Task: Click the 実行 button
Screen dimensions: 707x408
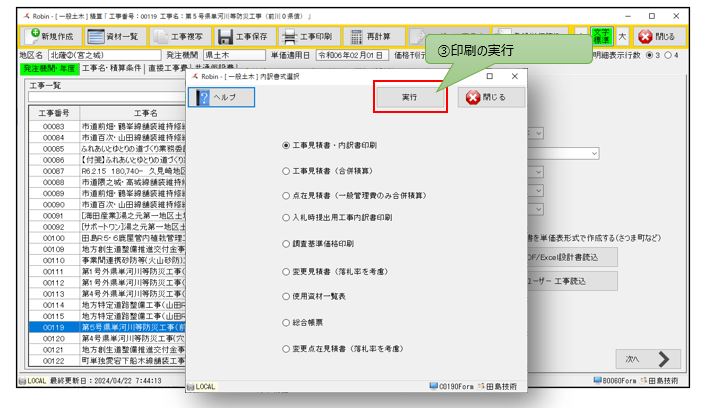Action: point(410,97)
